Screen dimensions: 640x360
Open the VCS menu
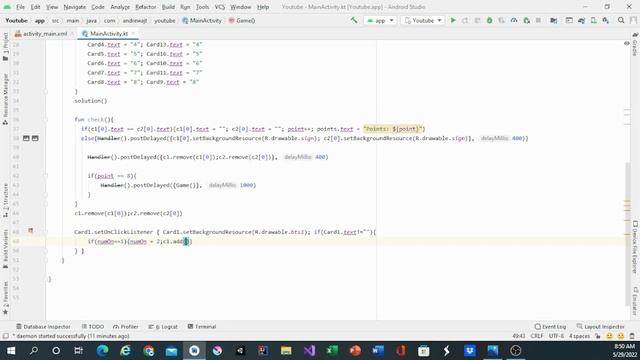pyautogui.click(x=220, y=7)
